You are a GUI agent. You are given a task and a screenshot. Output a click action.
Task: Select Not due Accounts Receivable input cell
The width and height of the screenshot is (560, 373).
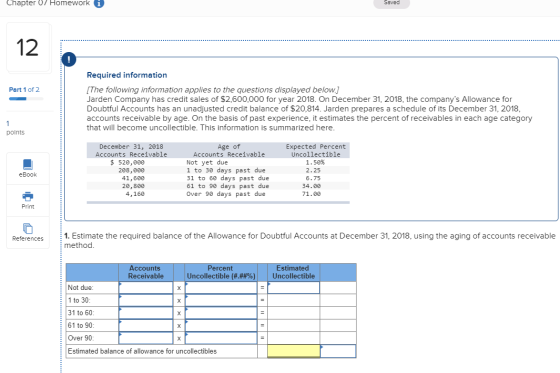coord(146,288)
